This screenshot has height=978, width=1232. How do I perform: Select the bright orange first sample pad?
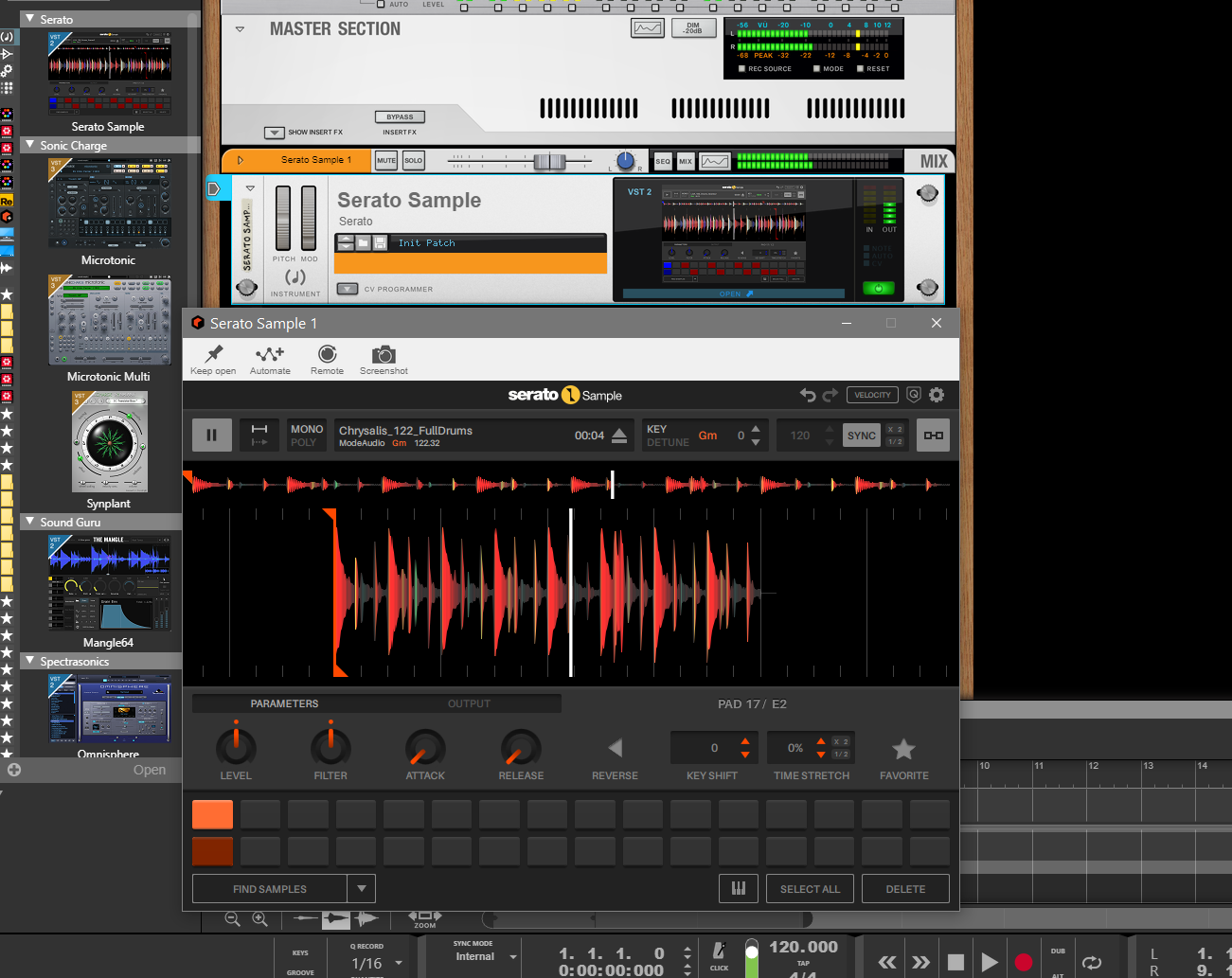[x=212, y=814]
